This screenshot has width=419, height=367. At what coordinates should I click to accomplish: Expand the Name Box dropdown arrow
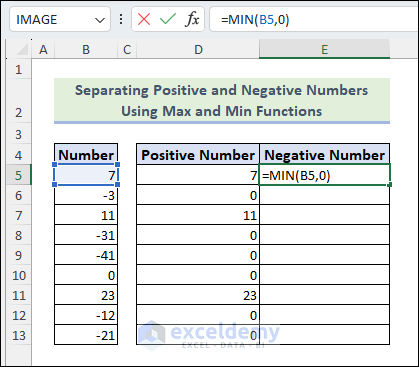click(100, 20)
